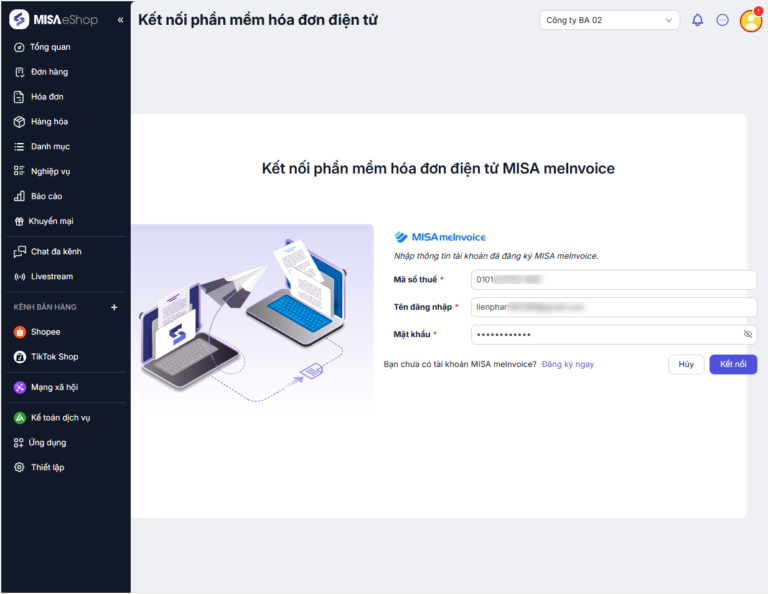Open the chat bubble icon in header

click(722, 20)
